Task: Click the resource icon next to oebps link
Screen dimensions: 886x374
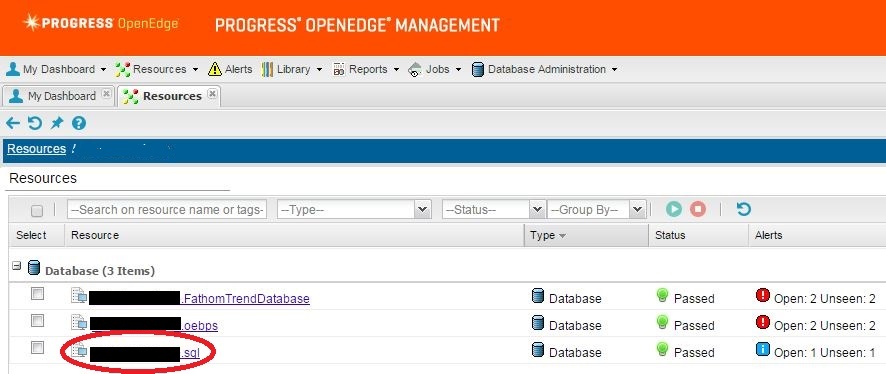Action: 79,323
